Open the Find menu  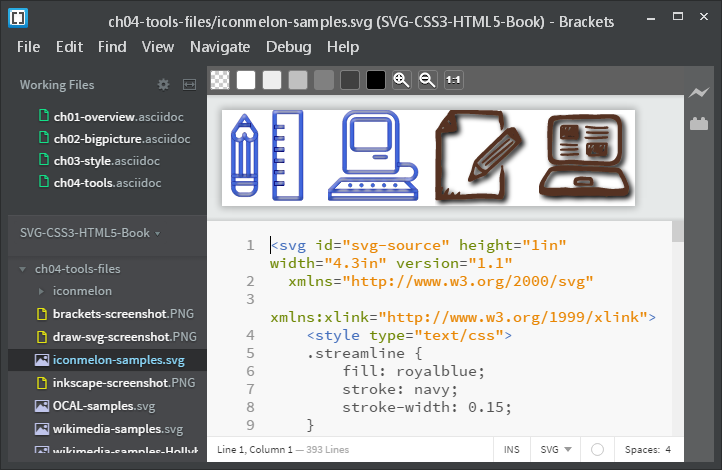(112, 47)
